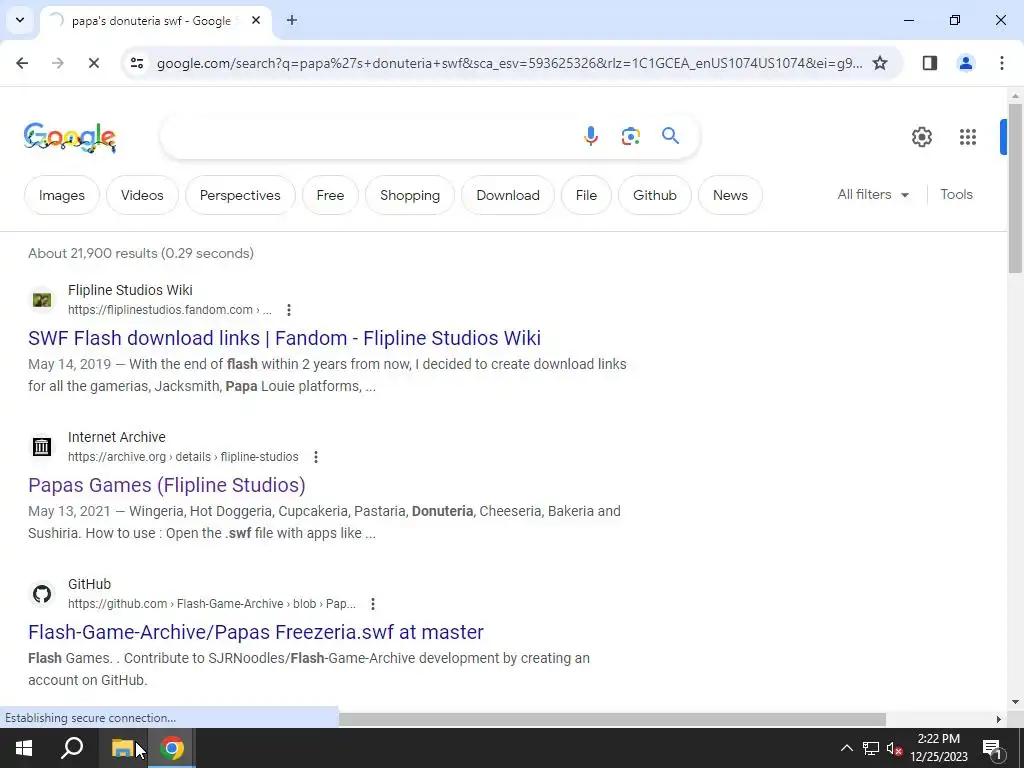Select the Github filter chip

(x=654, y=195)
